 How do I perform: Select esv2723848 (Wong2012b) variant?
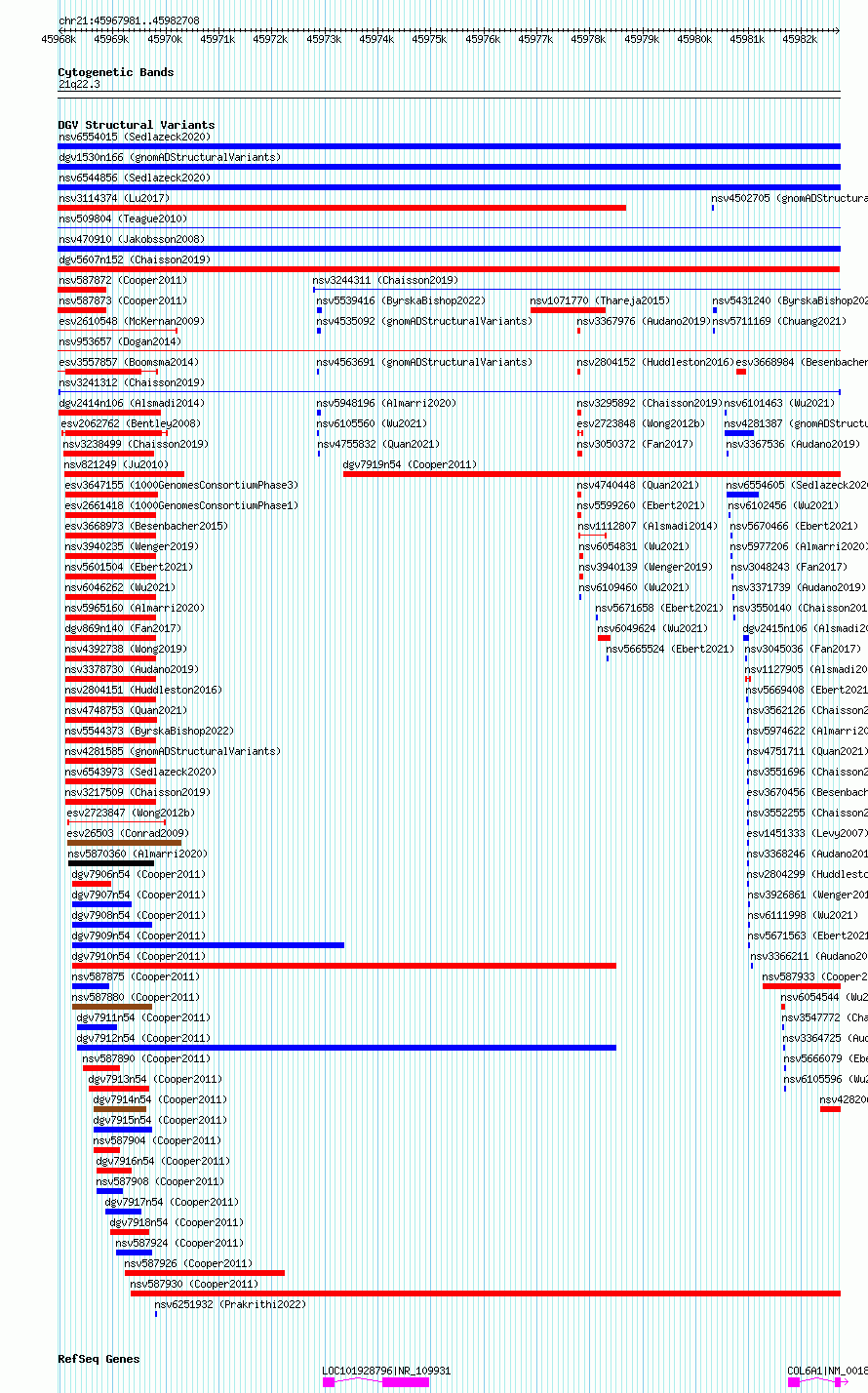[x=641, y=423]
